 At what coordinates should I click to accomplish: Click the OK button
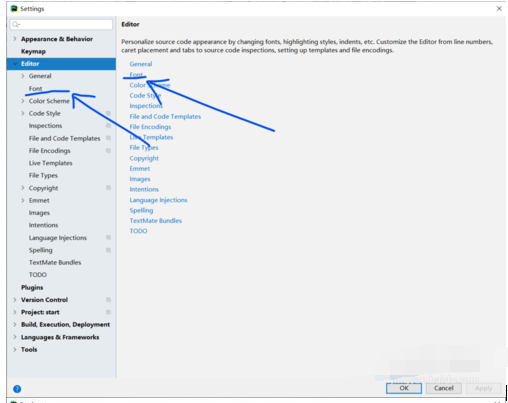point(404,388)
